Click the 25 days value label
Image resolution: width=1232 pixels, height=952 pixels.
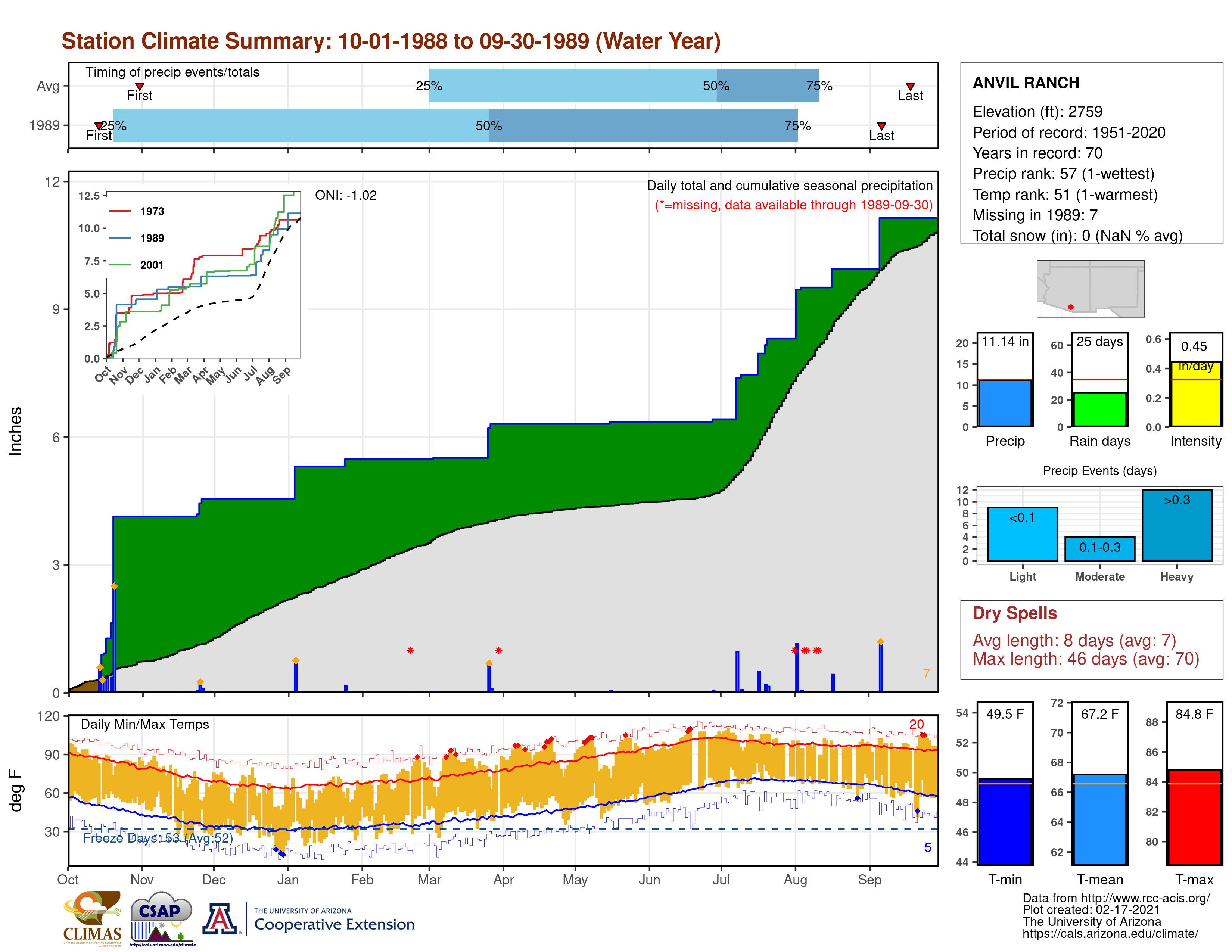click(1099, 342)
